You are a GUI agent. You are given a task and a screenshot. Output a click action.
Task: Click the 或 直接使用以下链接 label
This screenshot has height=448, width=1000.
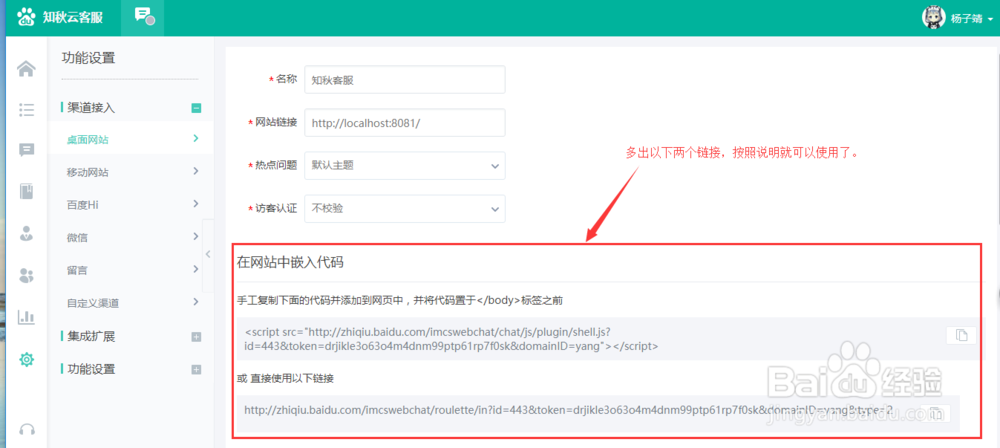(285, 378)
